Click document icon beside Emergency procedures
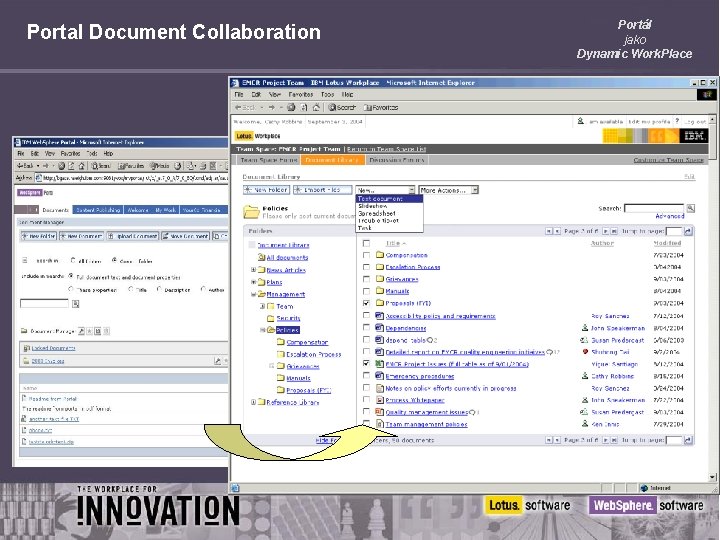720x540 pixels. click(x=379, y=376)
